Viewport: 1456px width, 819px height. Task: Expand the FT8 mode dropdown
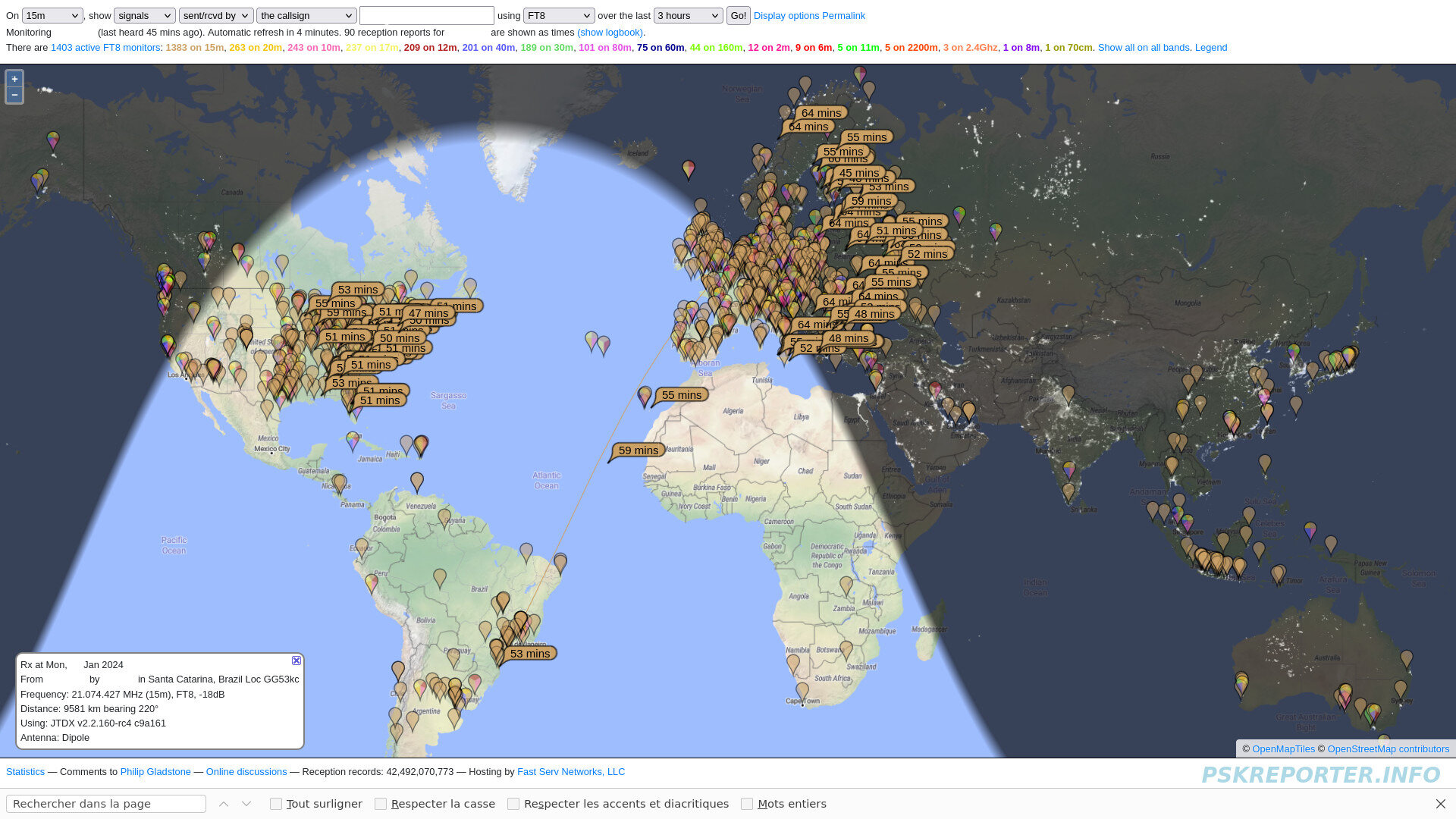tap(558, 16)
